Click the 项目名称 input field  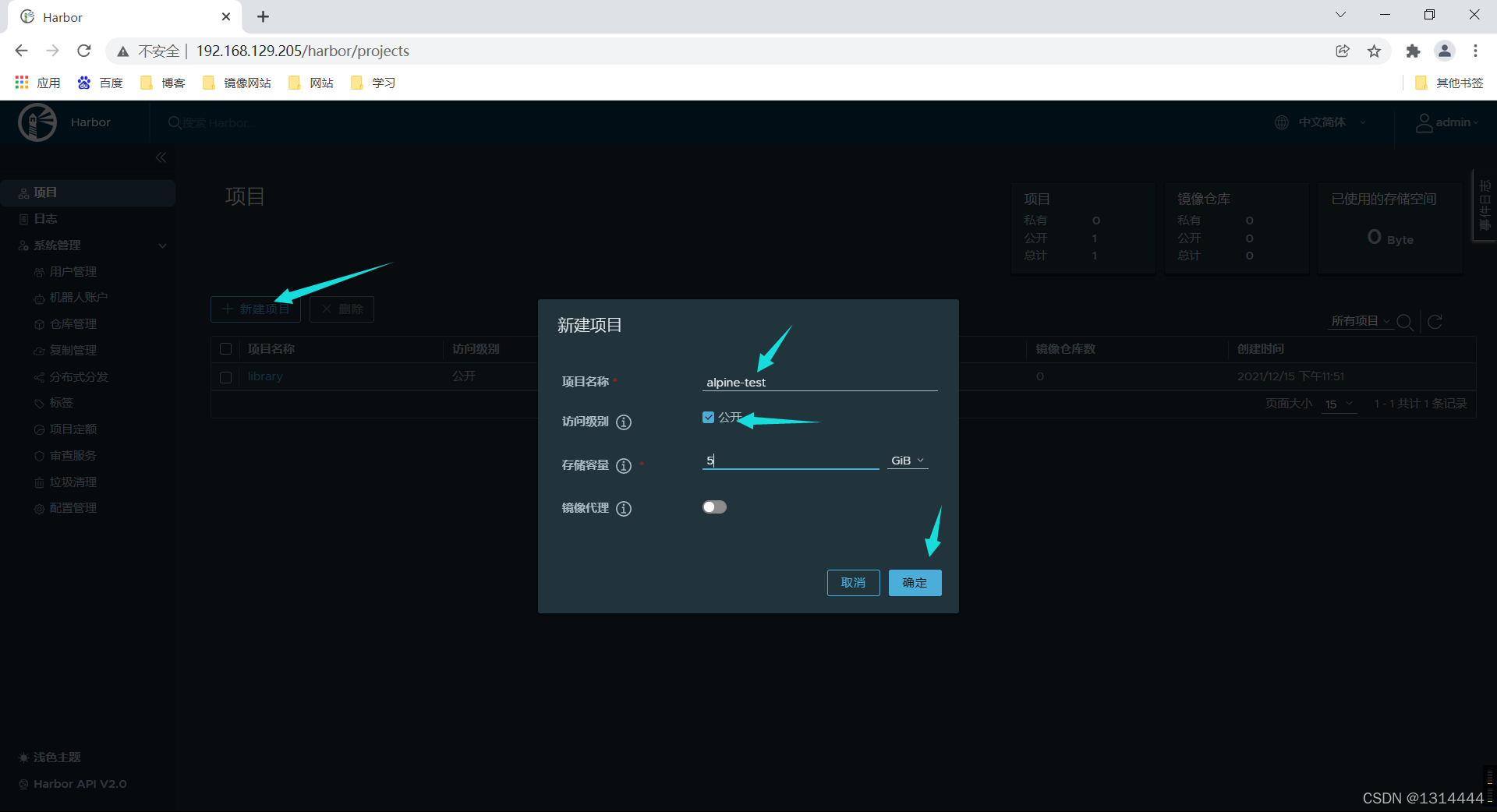point(819,383)
